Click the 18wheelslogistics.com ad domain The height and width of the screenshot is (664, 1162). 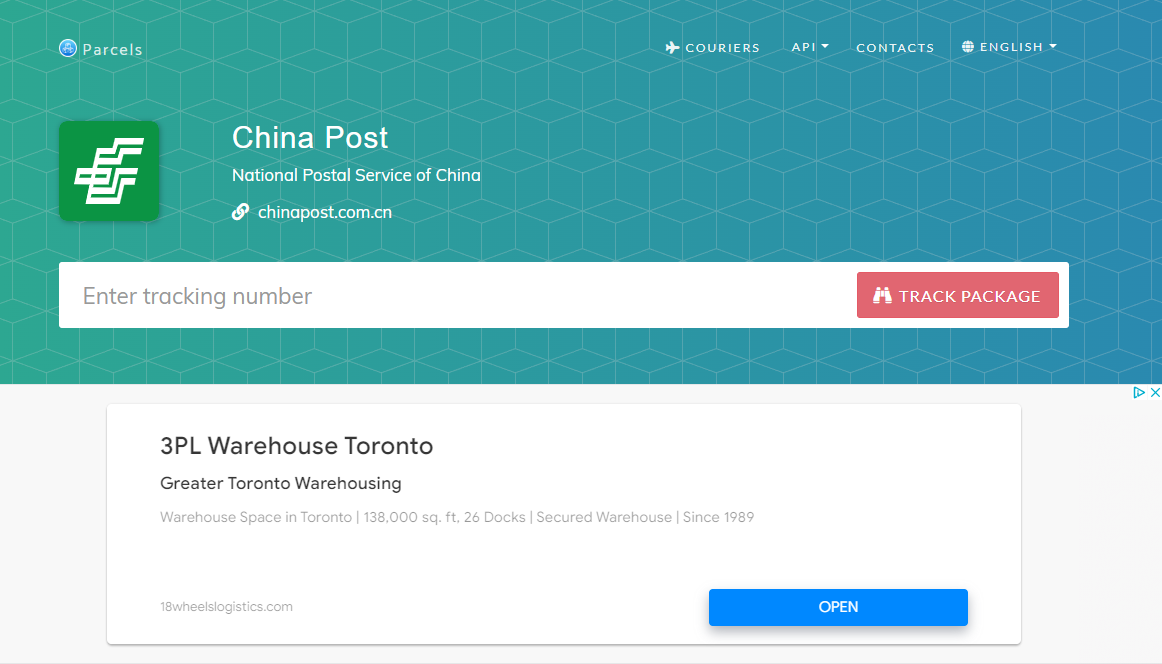point(226,607)
